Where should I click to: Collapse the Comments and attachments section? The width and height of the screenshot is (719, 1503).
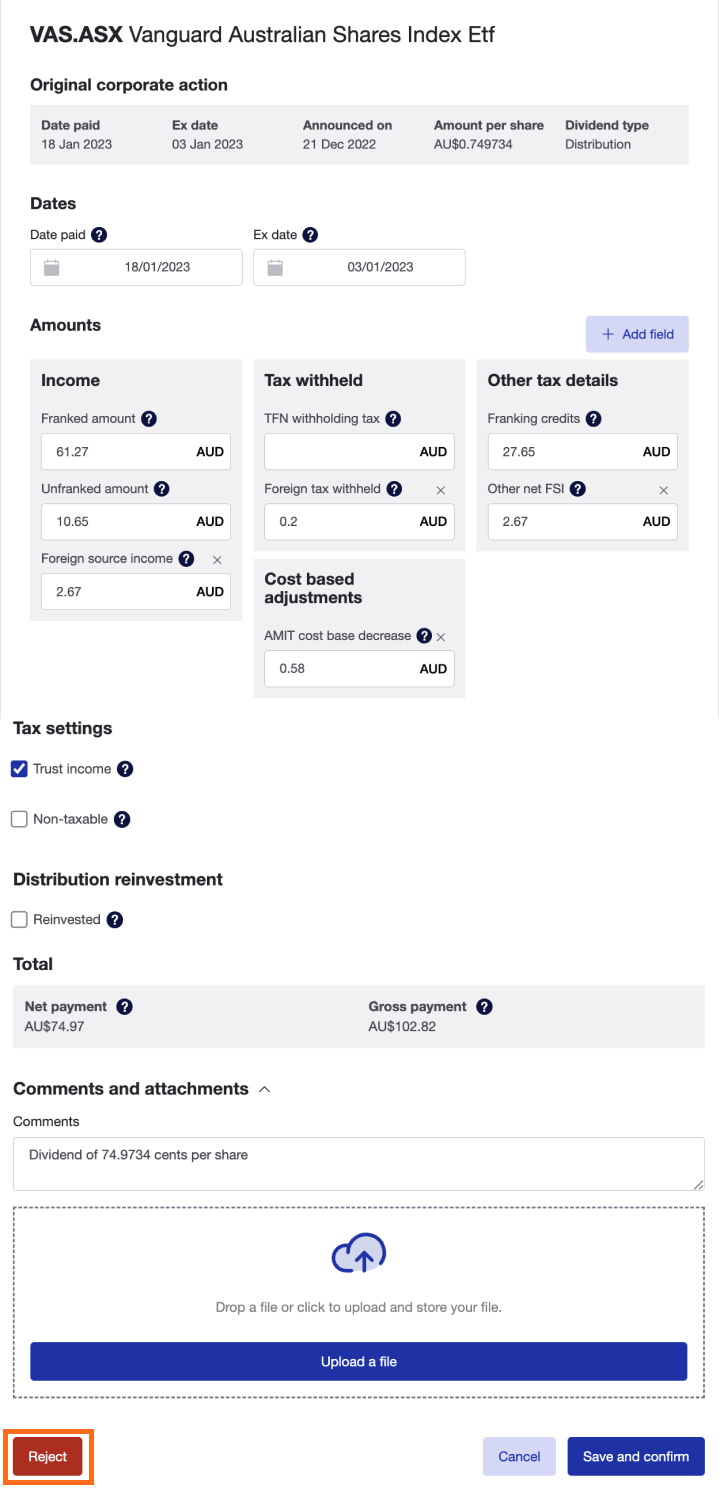point(264,1089)
